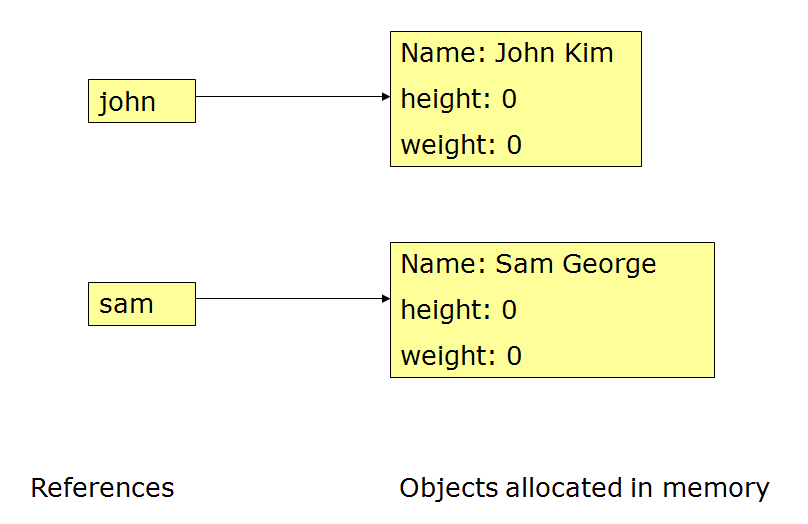Select height field in Sam George object
The image size is (808, 524).
click(459, 311)
